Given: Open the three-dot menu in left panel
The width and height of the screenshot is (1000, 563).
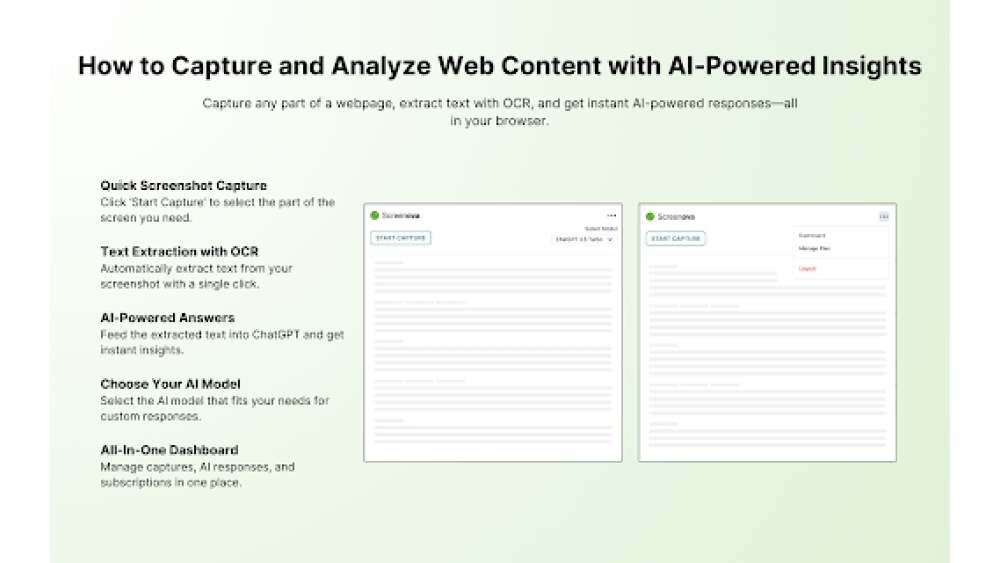Looking at the screenshot, I should [611, 215].
